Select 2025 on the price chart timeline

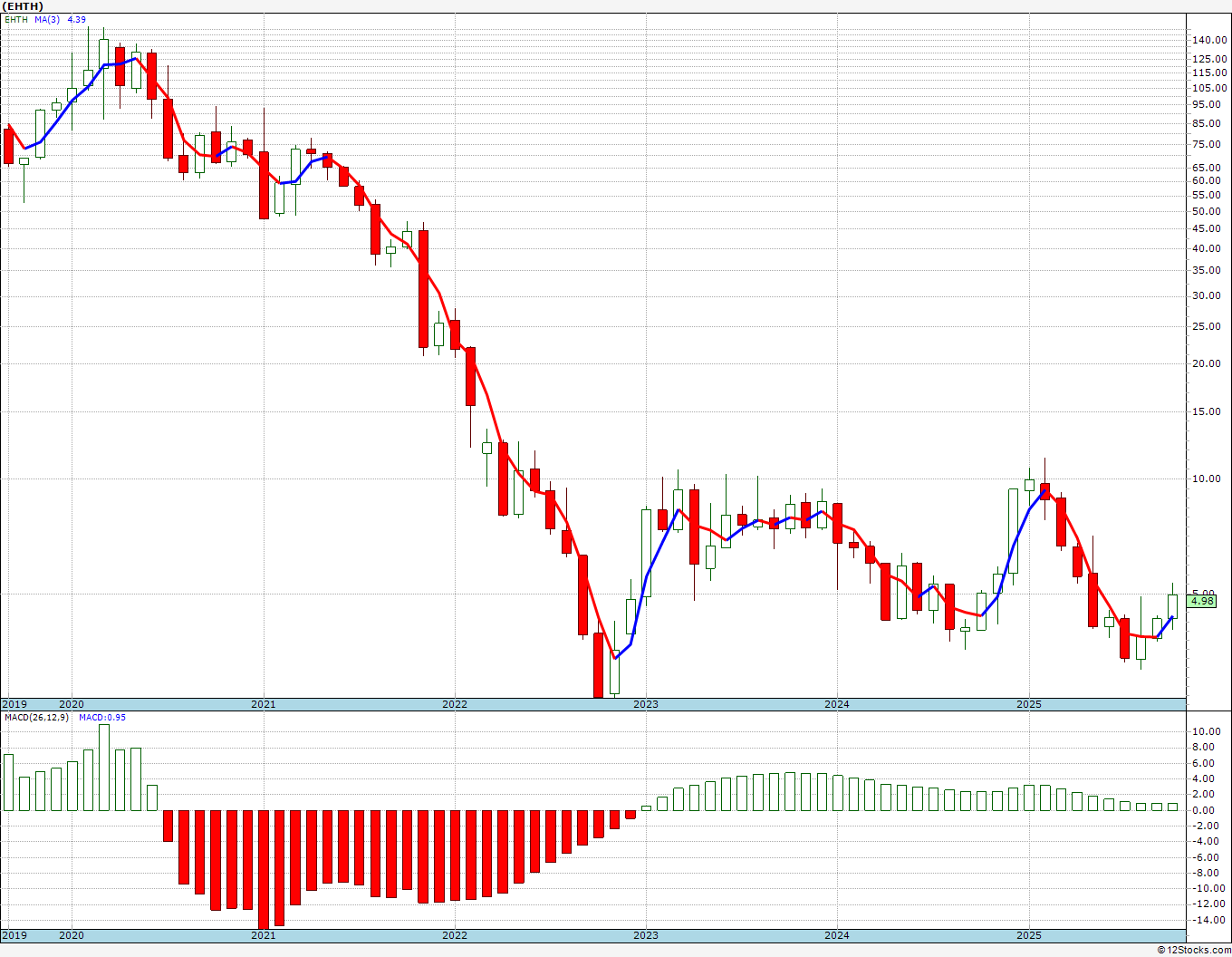pyautogui.click(x=1028, y=704)
